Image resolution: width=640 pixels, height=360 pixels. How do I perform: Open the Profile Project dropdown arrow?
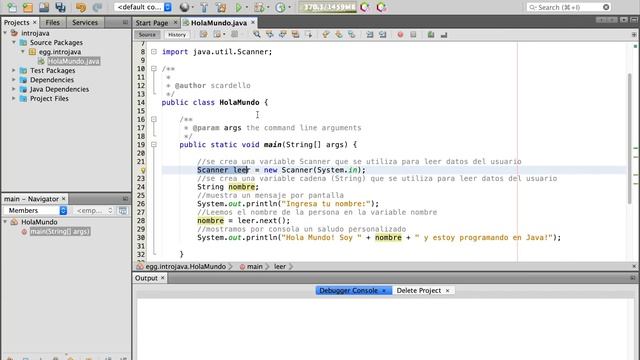point(289,7)
